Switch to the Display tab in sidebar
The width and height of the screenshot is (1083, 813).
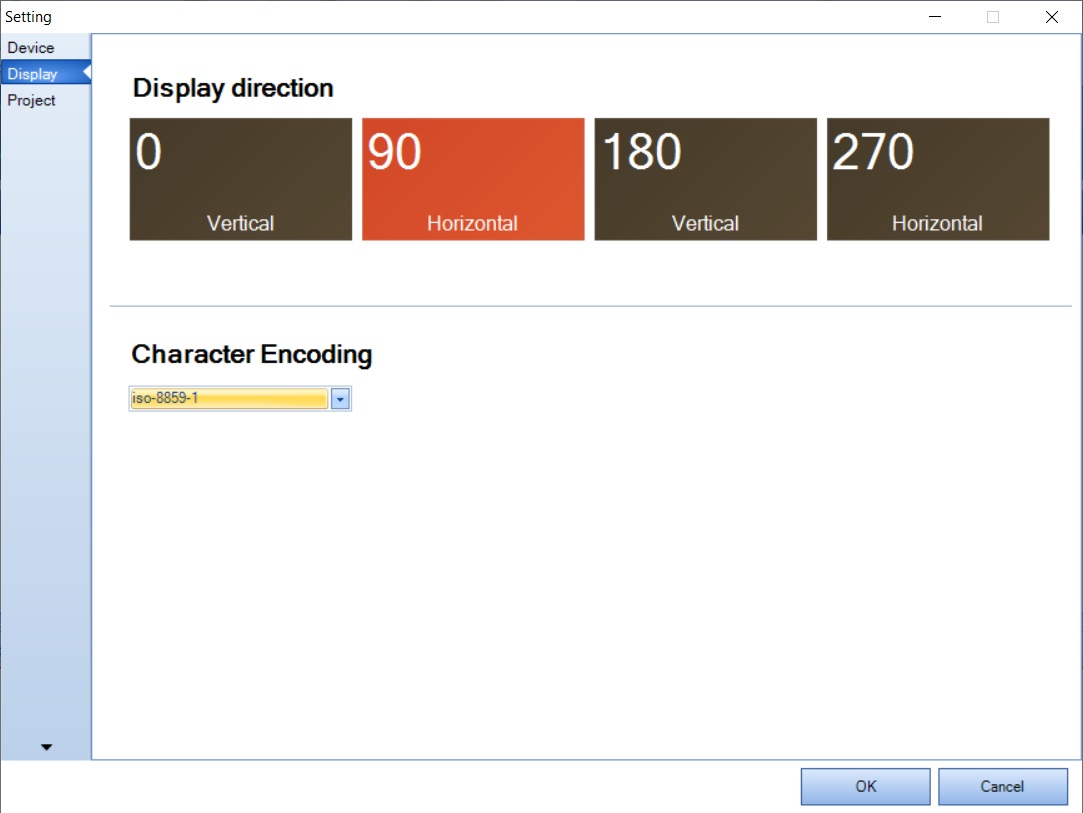pos(33,74)
